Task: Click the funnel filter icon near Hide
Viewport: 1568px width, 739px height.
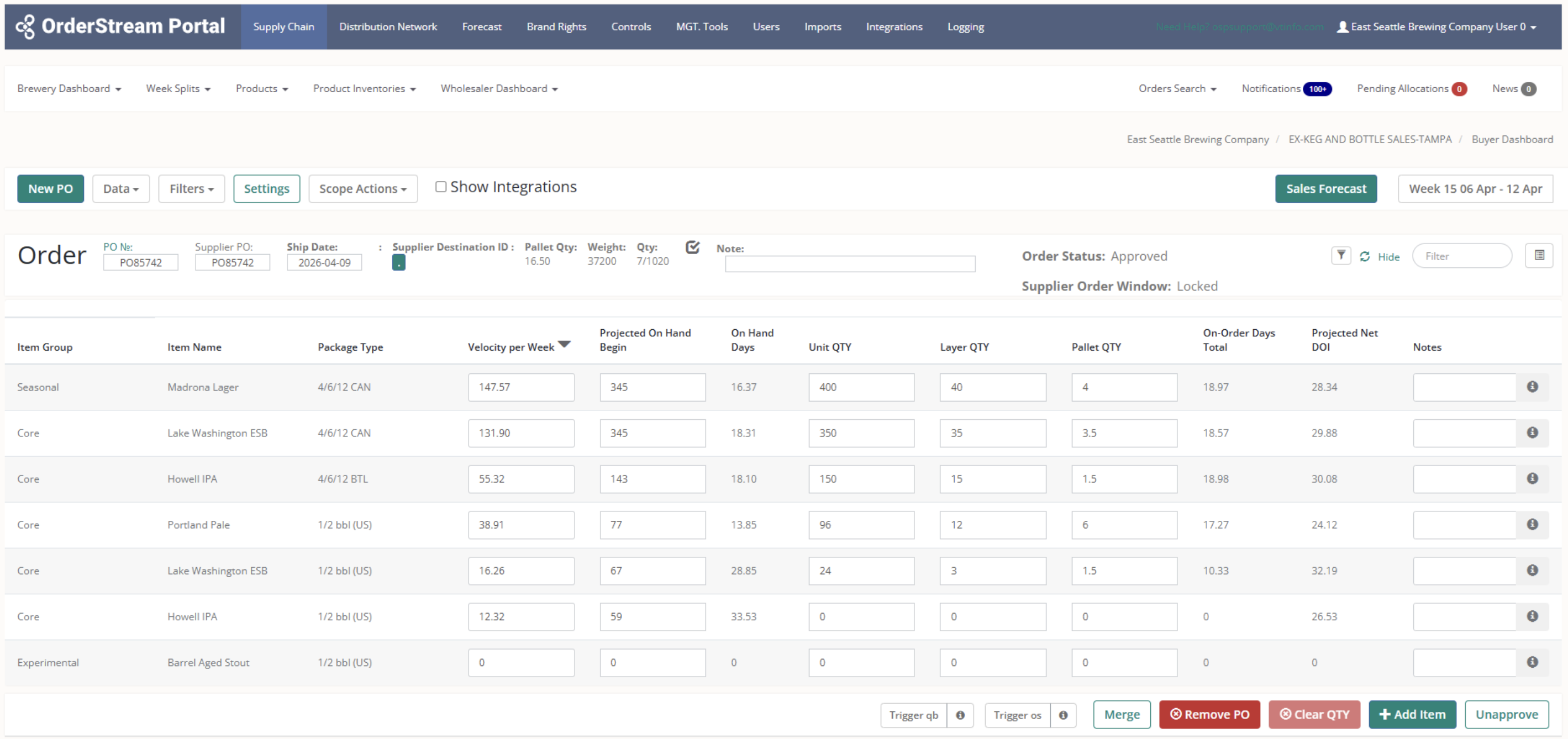Action: click(1341, 256)
